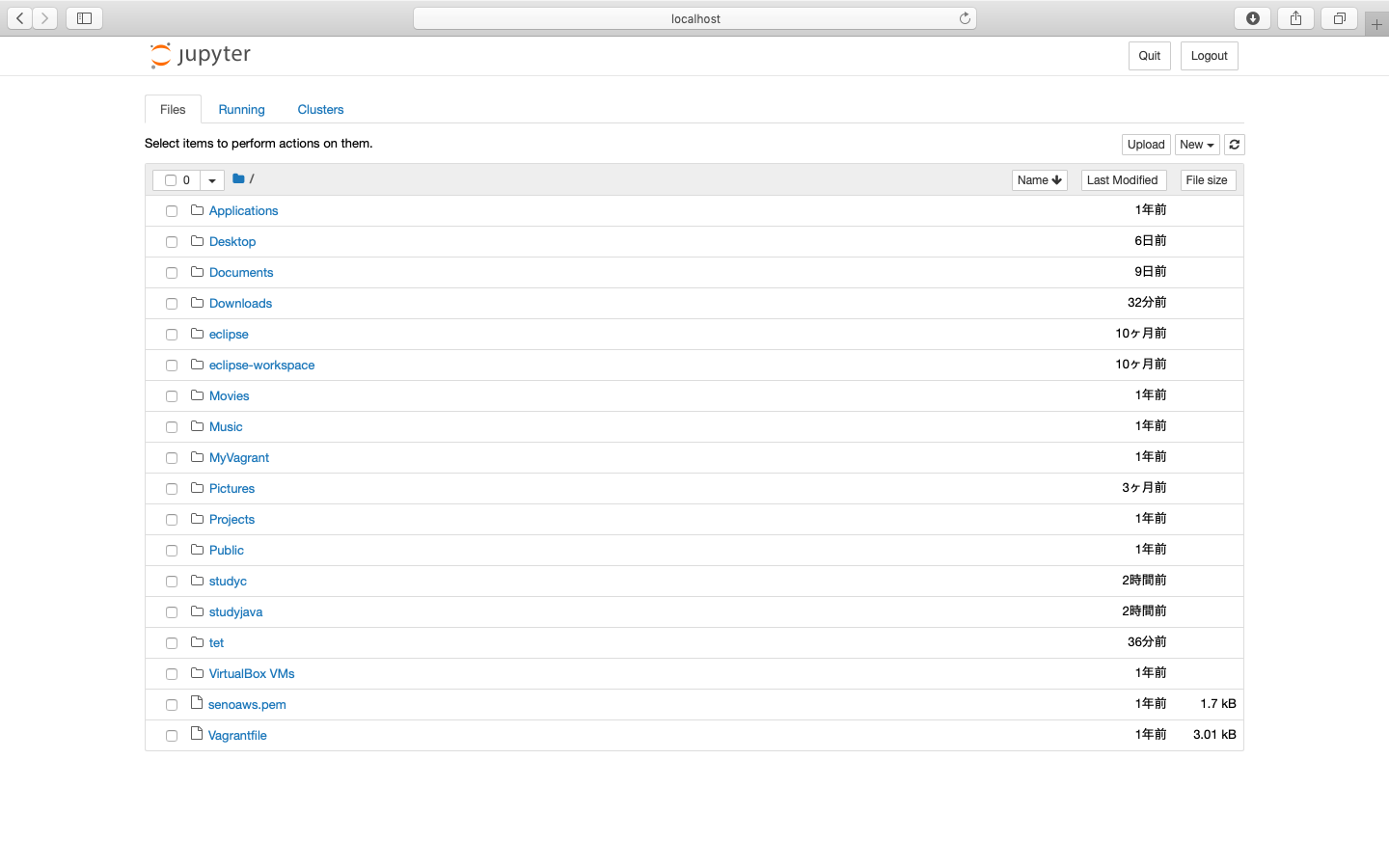
Task: Click folder icon beside studyjava
Action: [197, 611]
